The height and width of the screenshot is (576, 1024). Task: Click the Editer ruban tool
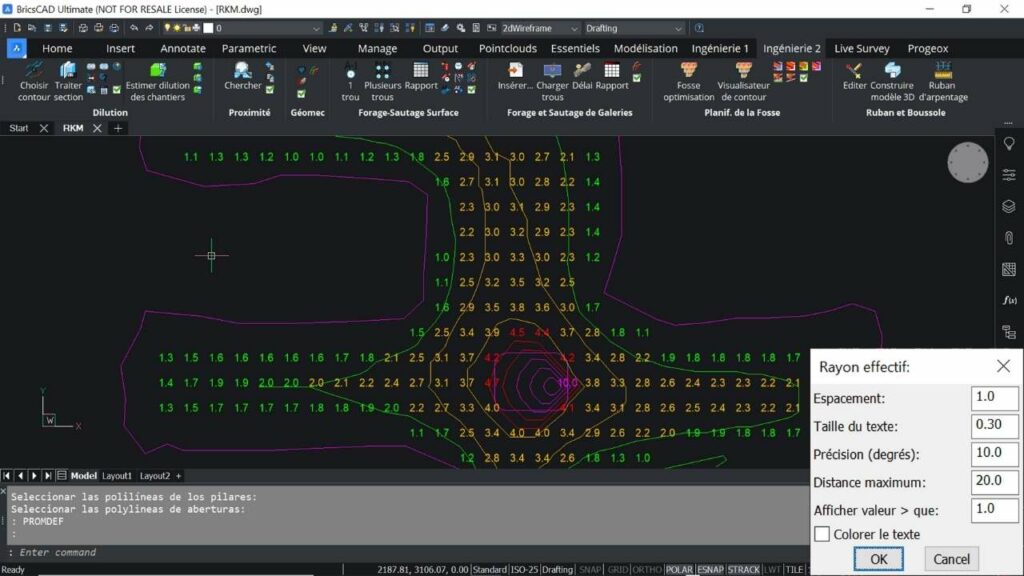[x=854, y=76]
